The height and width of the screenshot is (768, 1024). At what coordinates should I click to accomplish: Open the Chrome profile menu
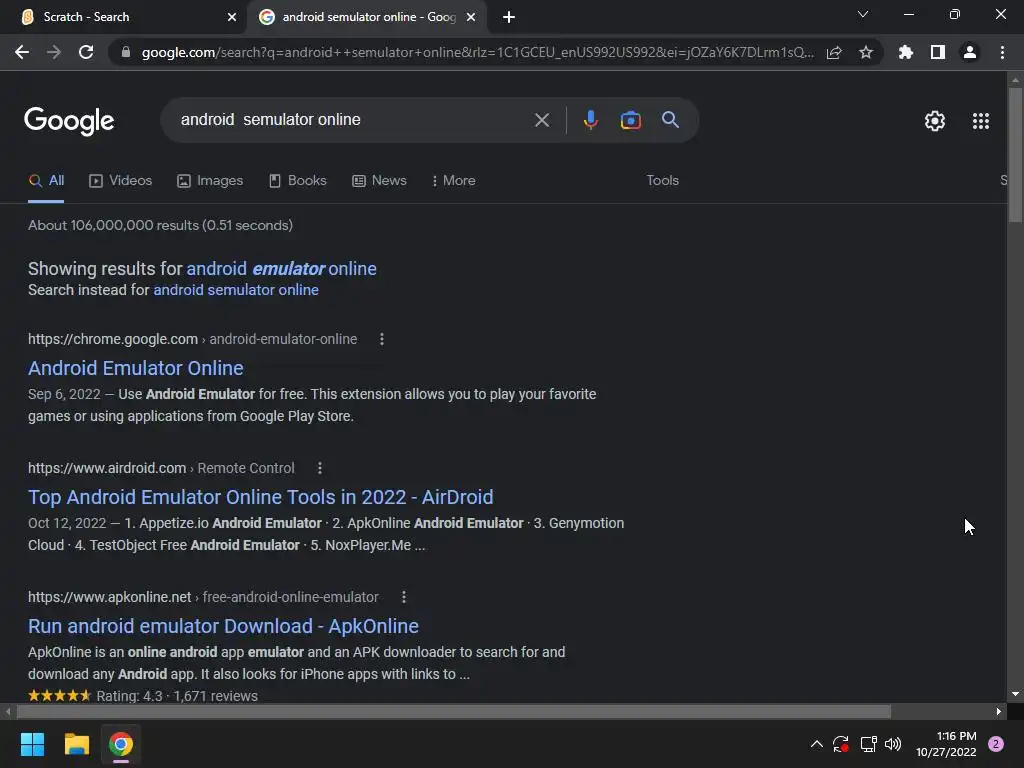[970, 52]
